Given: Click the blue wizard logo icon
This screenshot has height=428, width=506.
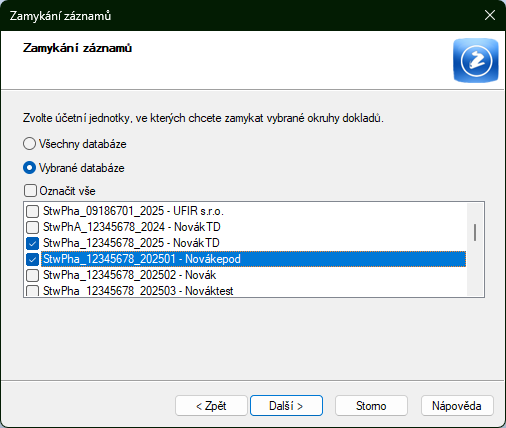Looking at the screenshot, I should [476, 60].
